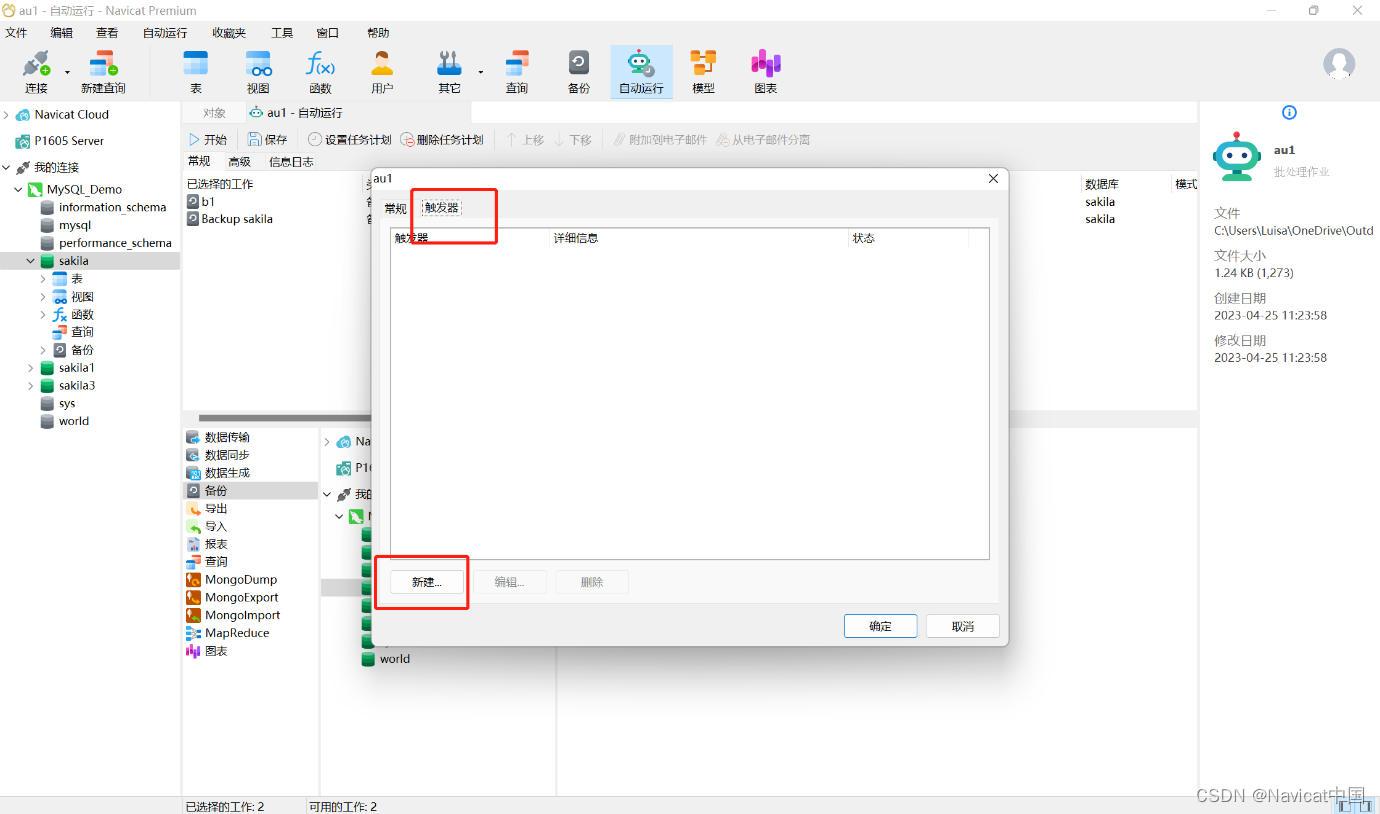Collapse the sakila database node
This screenshot has height=814, width=1380.
point(31,261)
